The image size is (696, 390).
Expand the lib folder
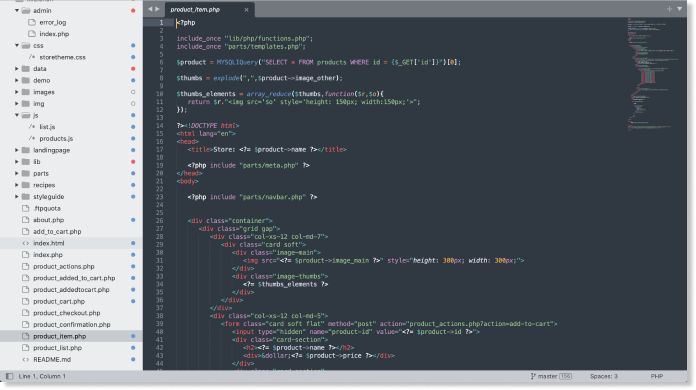pyautogui.click(x=17, y=162)
